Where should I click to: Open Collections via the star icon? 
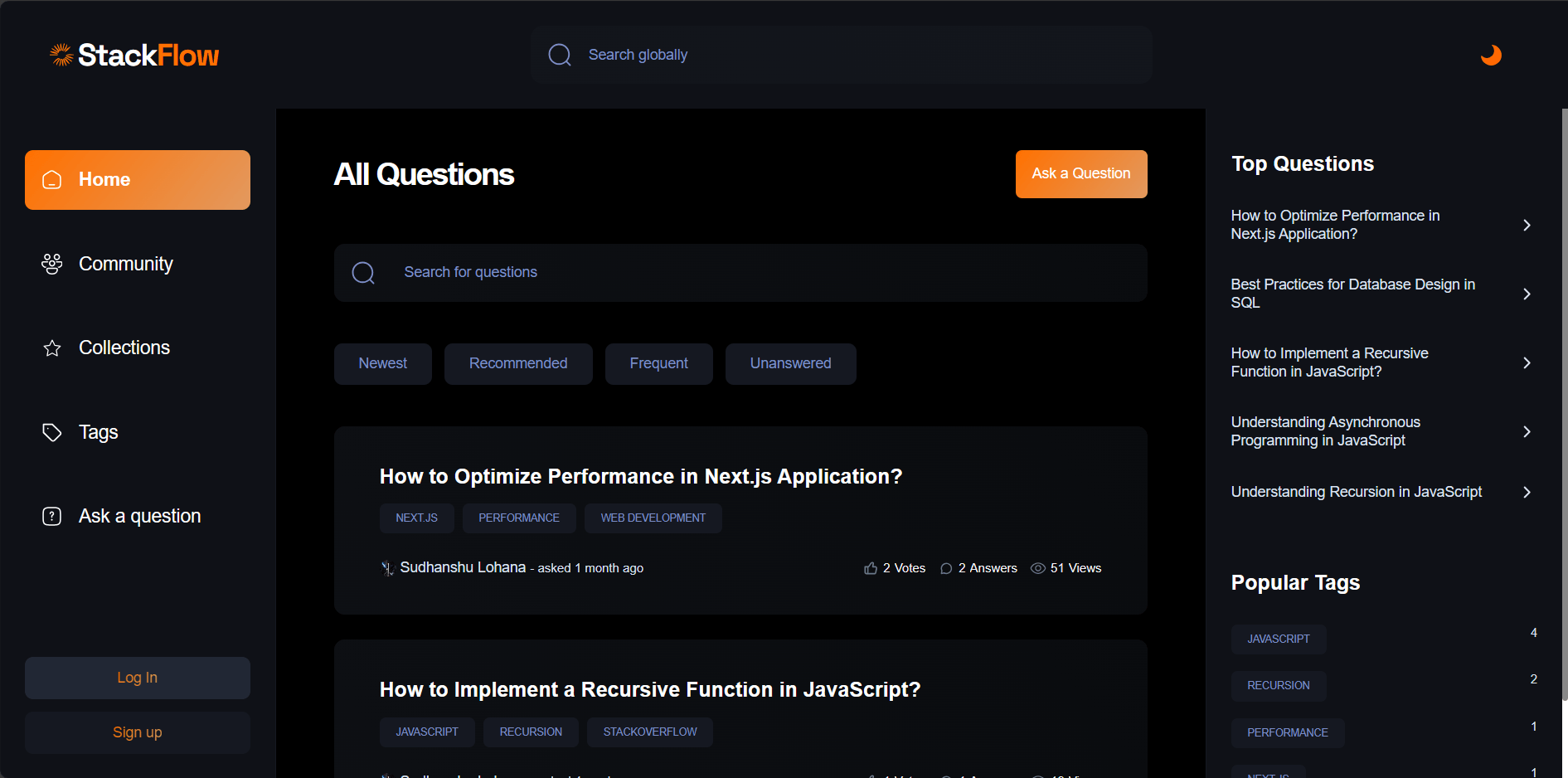[51, 348]
